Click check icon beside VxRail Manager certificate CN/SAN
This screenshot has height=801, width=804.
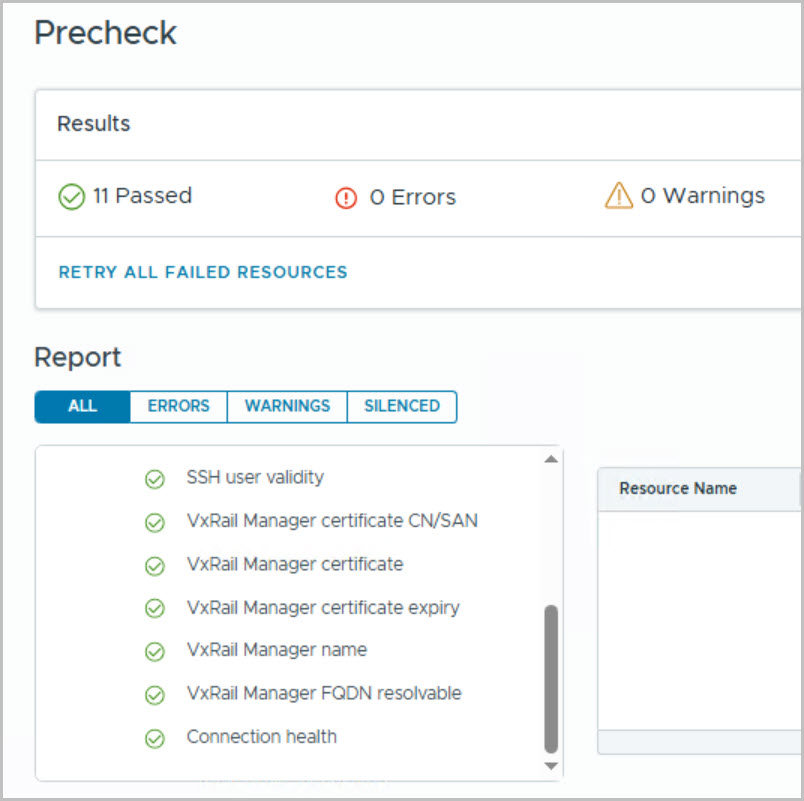(154, 522)
